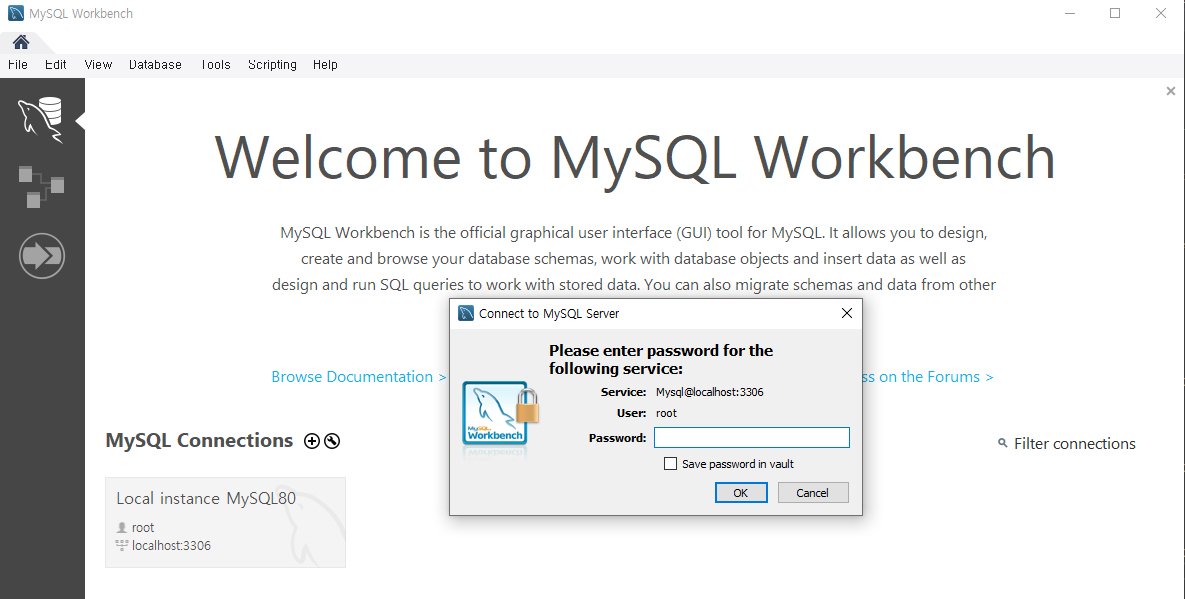1185x599 pixels.
Task: Open the Home tab icon
Action: click(x=21, y=42)
